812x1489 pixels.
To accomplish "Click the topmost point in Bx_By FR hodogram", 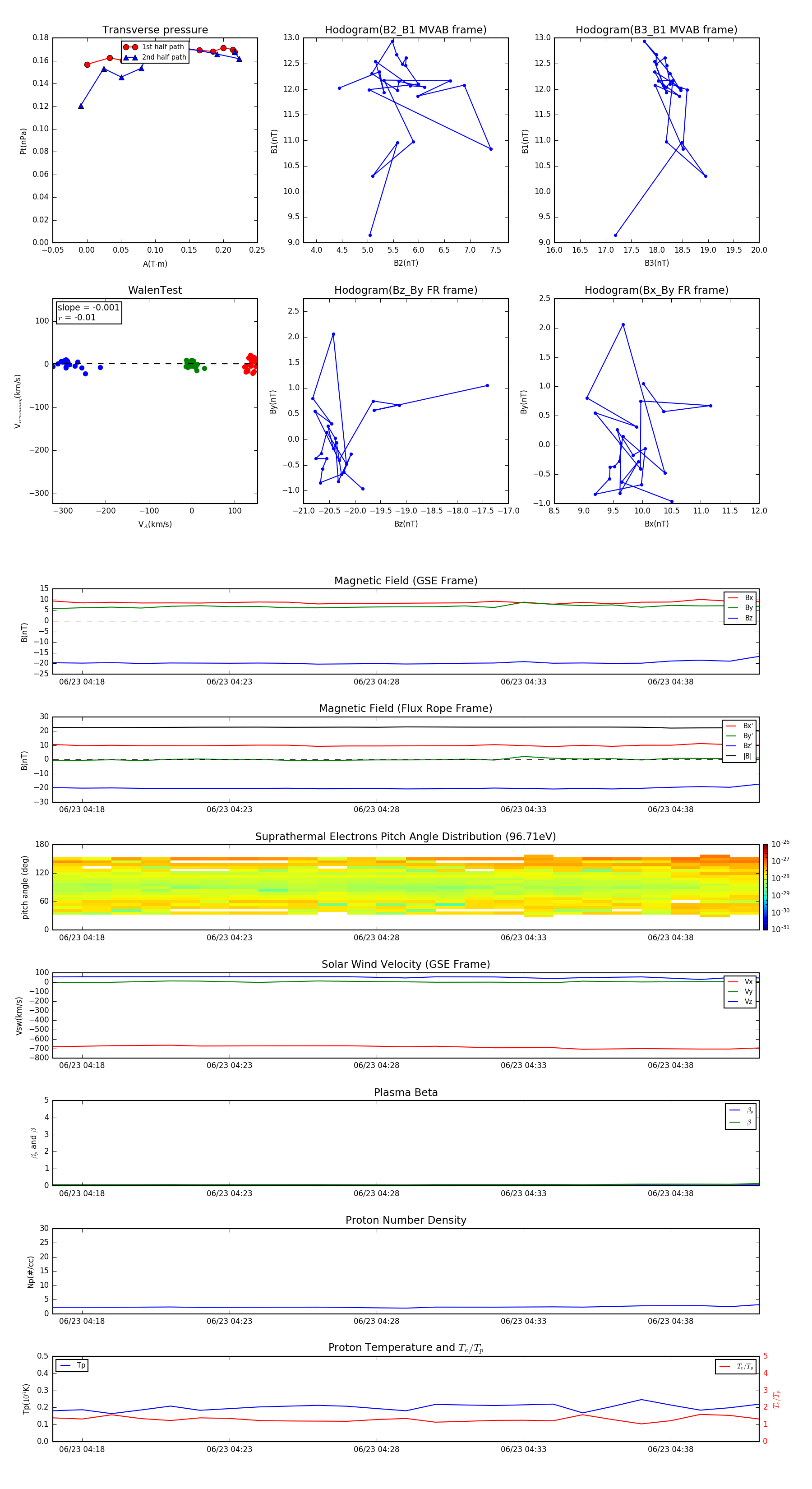I will pyautogui.click(x=623, y=325).
